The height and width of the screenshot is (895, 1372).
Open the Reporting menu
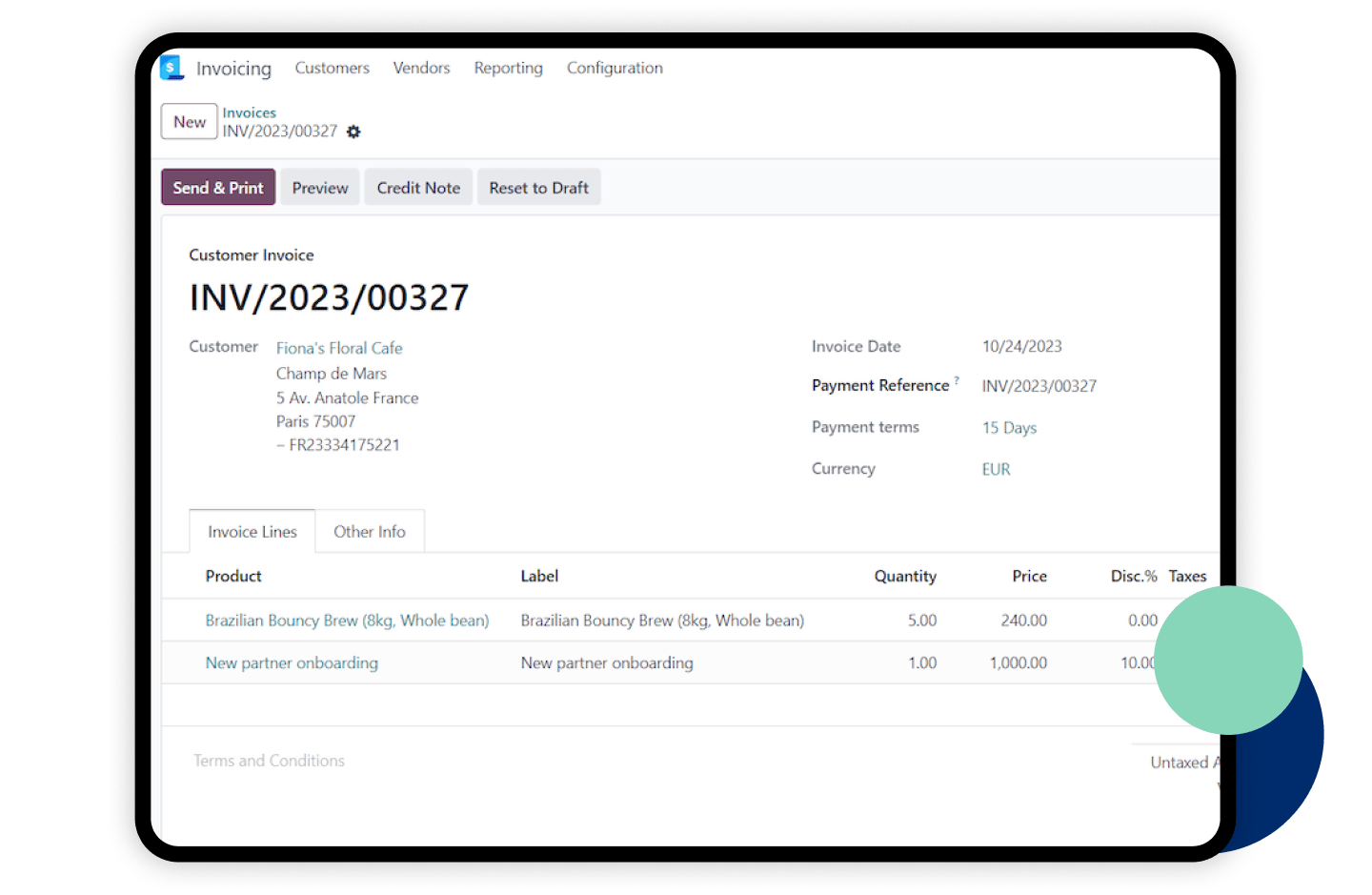pyautogui.click(x=508, y=68)
